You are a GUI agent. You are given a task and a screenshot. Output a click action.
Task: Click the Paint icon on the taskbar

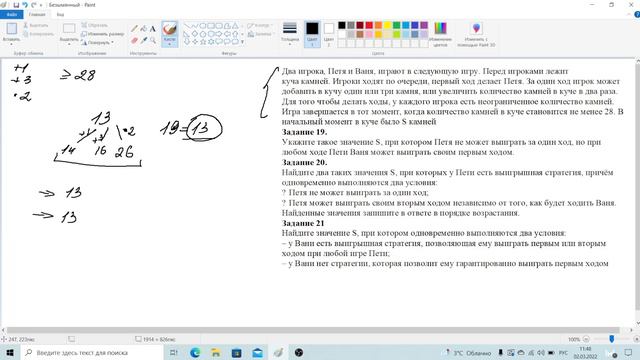click(x=278, y=352)
